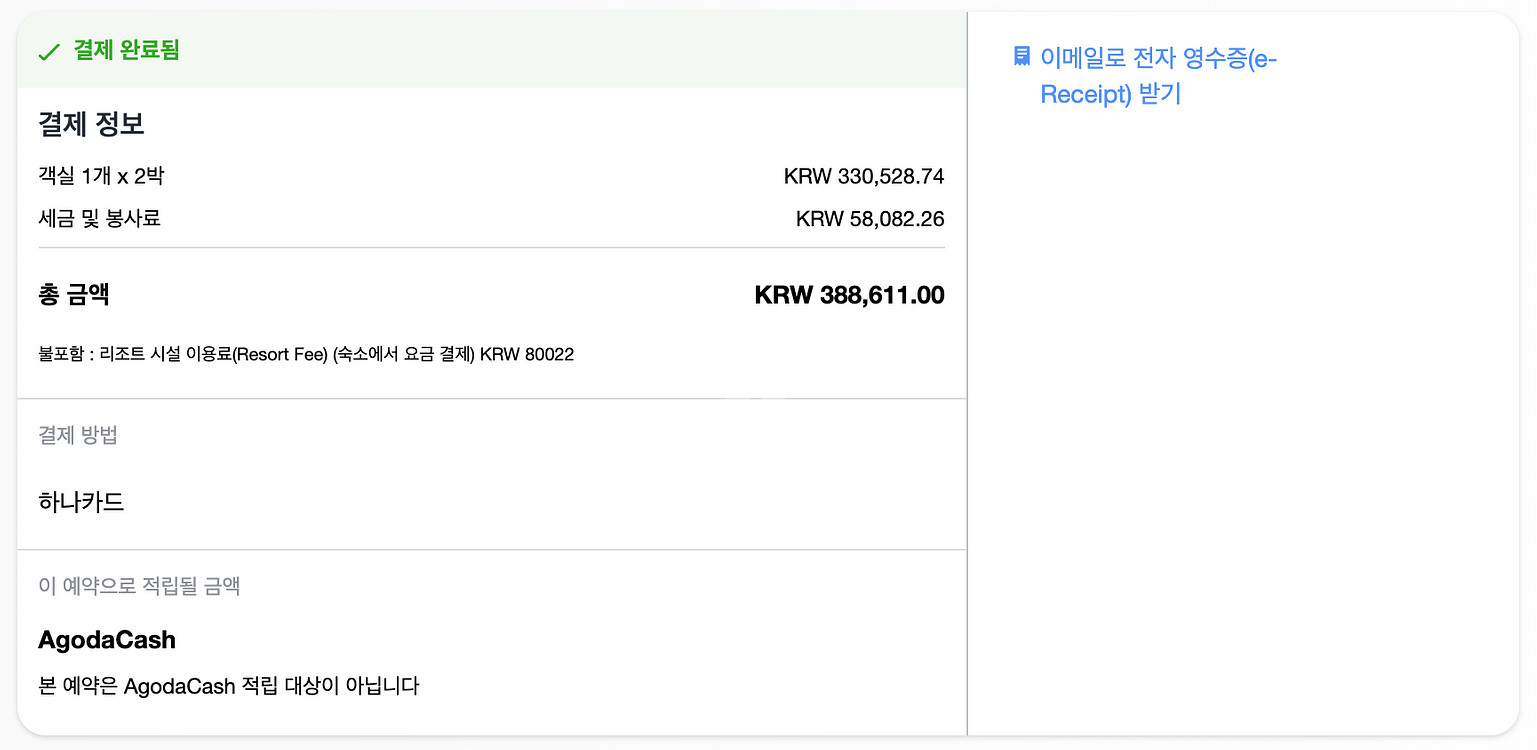Click the AgodaCash ineligibility message
1537x750 pixels.
(x=228, y=686)
